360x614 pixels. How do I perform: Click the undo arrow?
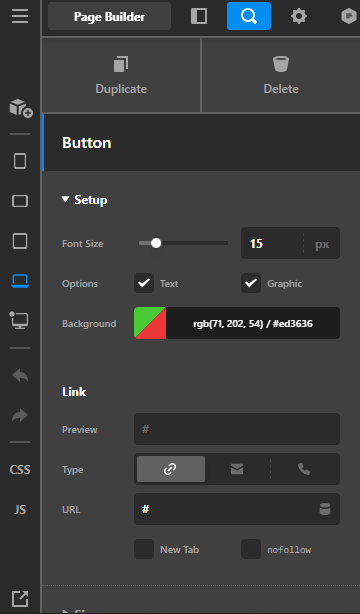[20, 376]
